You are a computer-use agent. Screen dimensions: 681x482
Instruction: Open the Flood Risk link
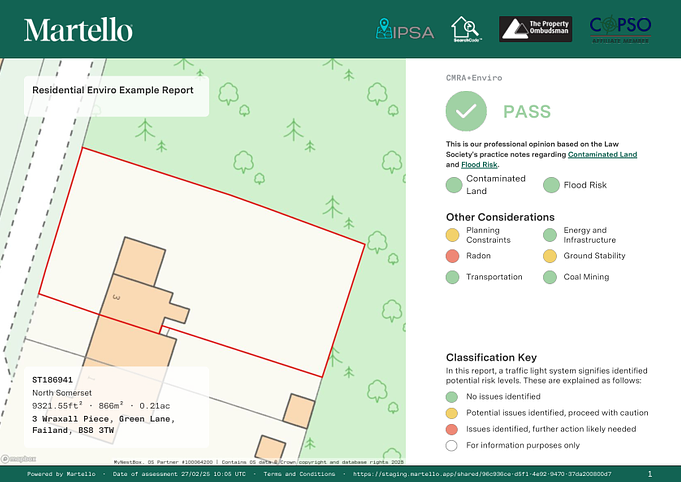pos(479,165)
